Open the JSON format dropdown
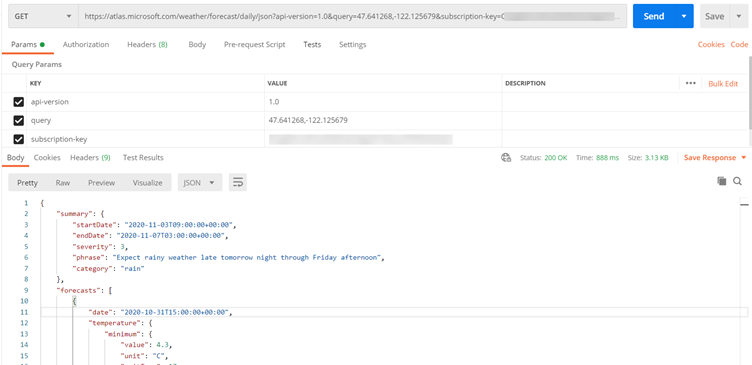Viewport: 752px width, 365px height. coord(200,183)
